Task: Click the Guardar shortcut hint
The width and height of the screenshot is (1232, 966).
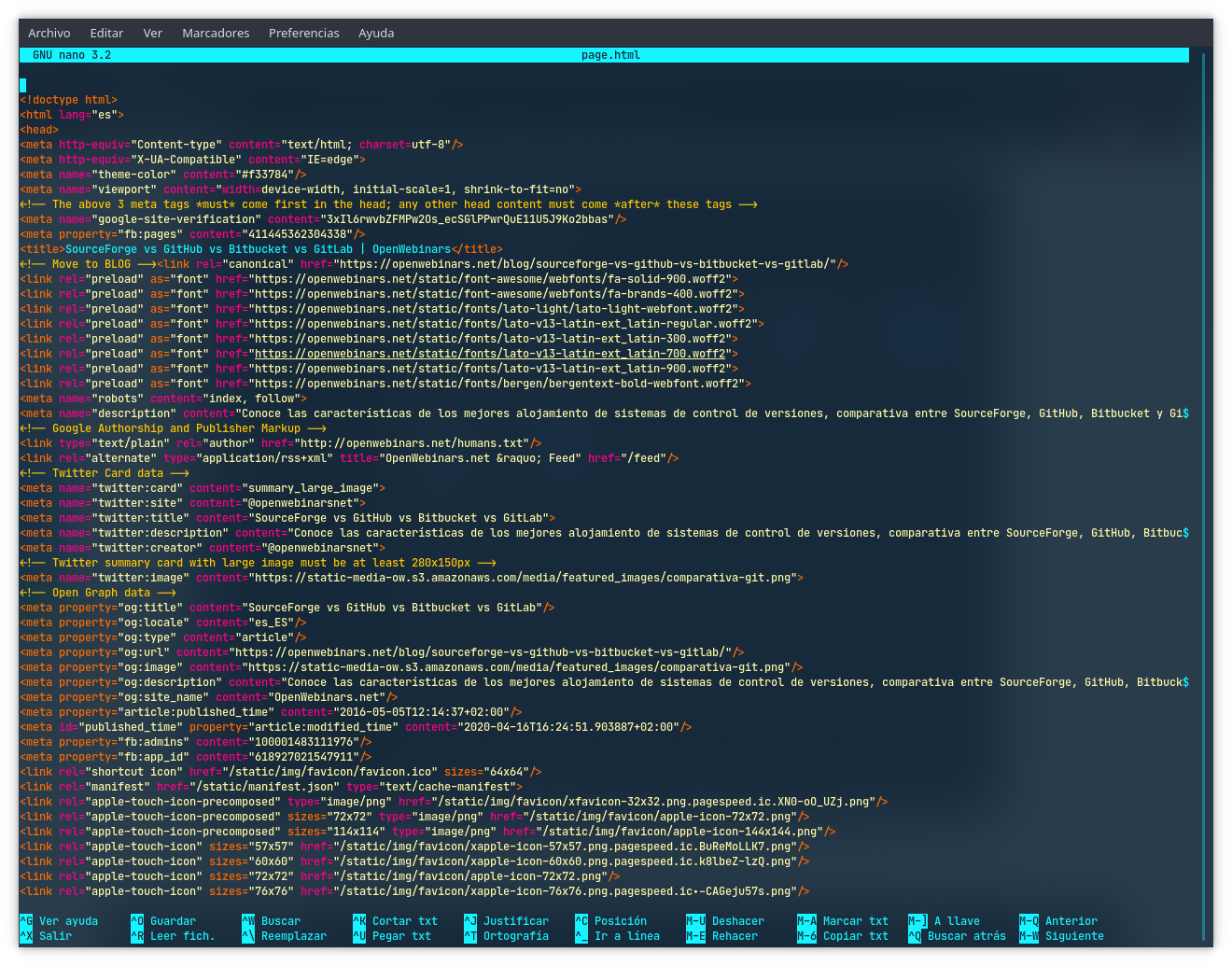Action: (x=163, y=921)
